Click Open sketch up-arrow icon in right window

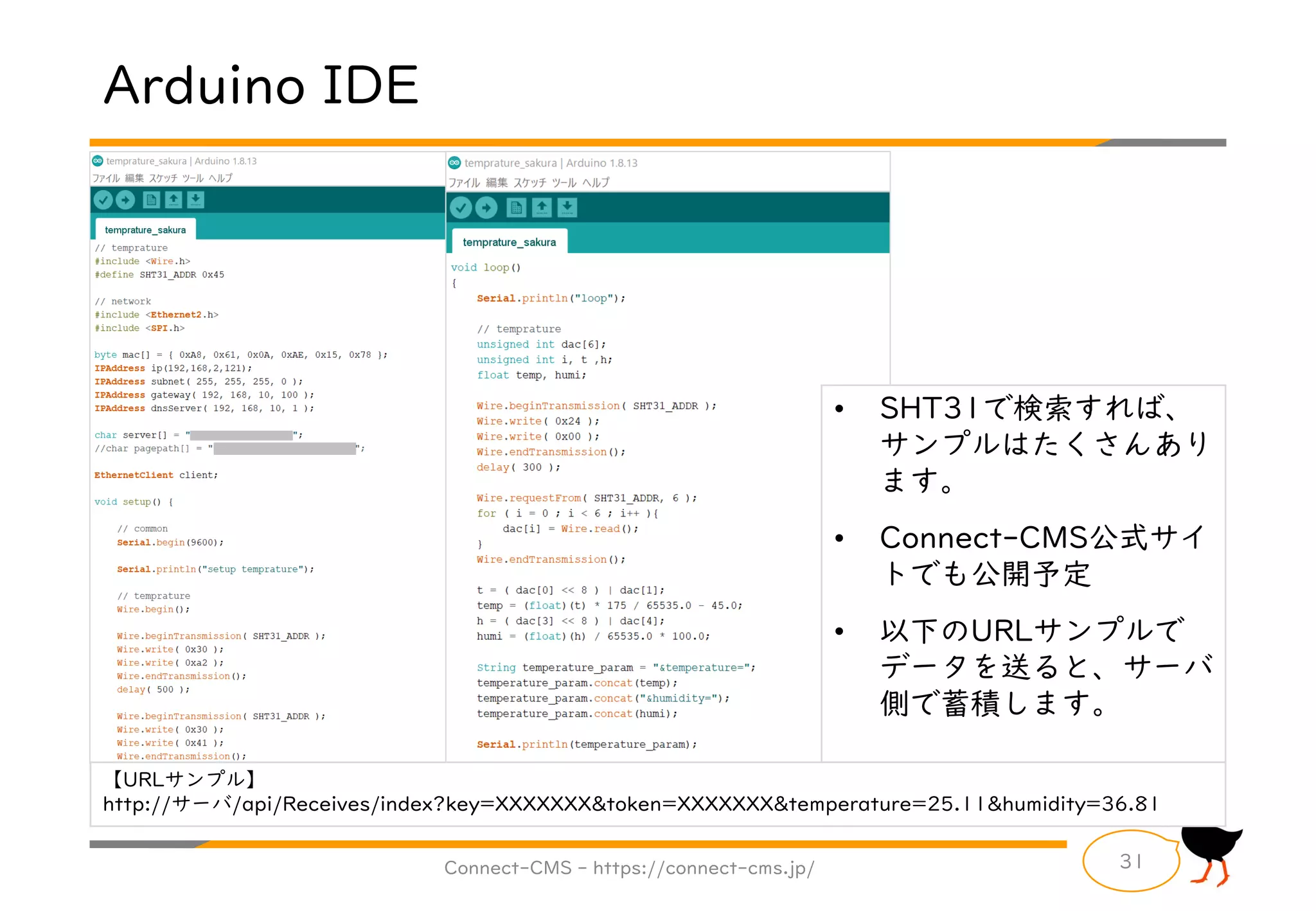coord(542,208)
